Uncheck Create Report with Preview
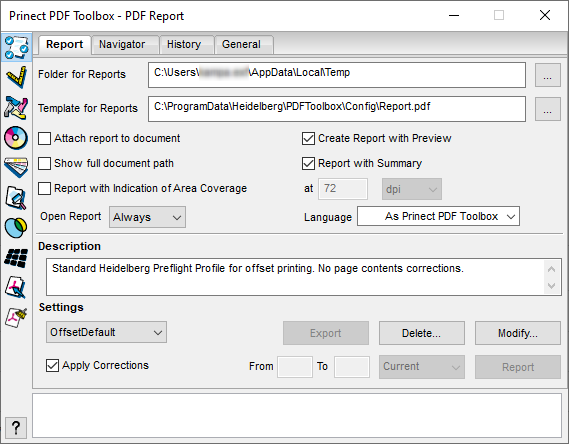The image size is (569, 444). coord(308,139)
